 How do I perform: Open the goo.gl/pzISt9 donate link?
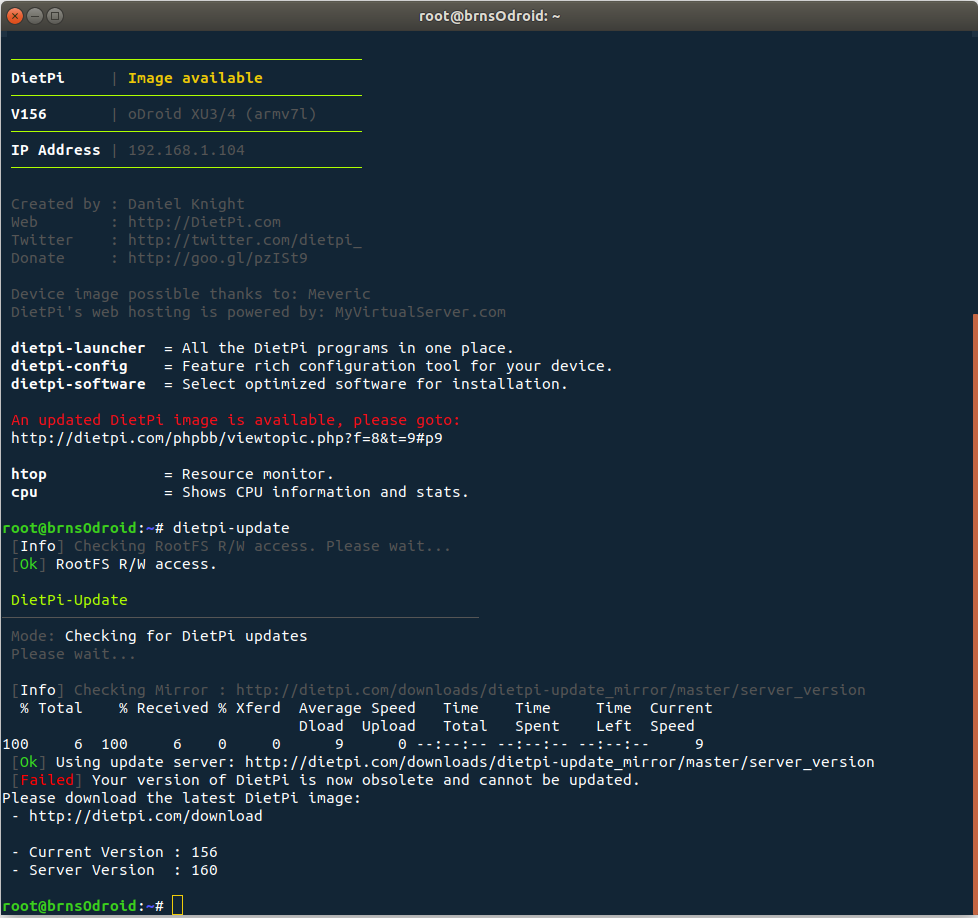(x=218, y=258)
